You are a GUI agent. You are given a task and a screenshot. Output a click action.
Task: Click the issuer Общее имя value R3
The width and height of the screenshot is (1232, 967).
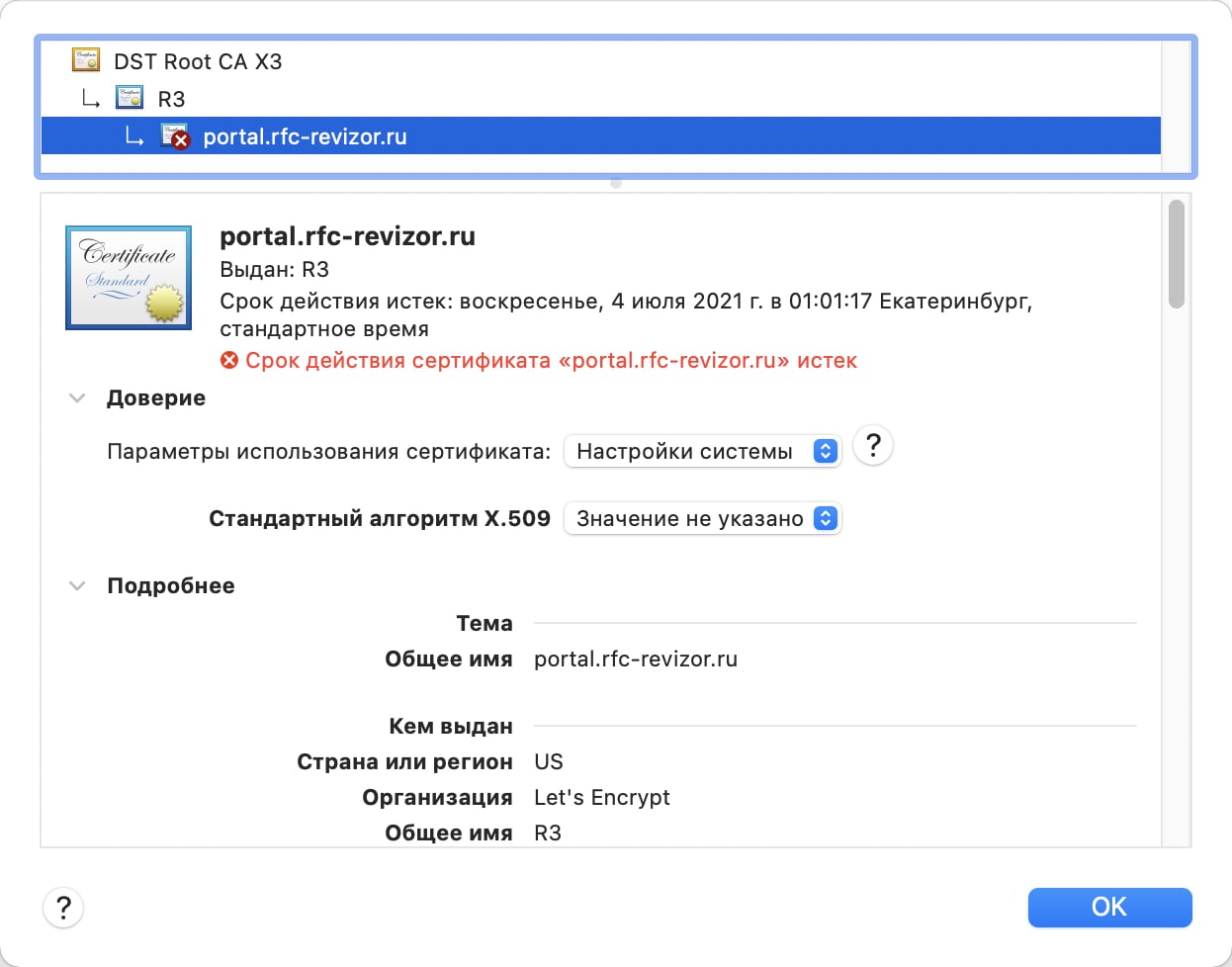pos(548,833)
